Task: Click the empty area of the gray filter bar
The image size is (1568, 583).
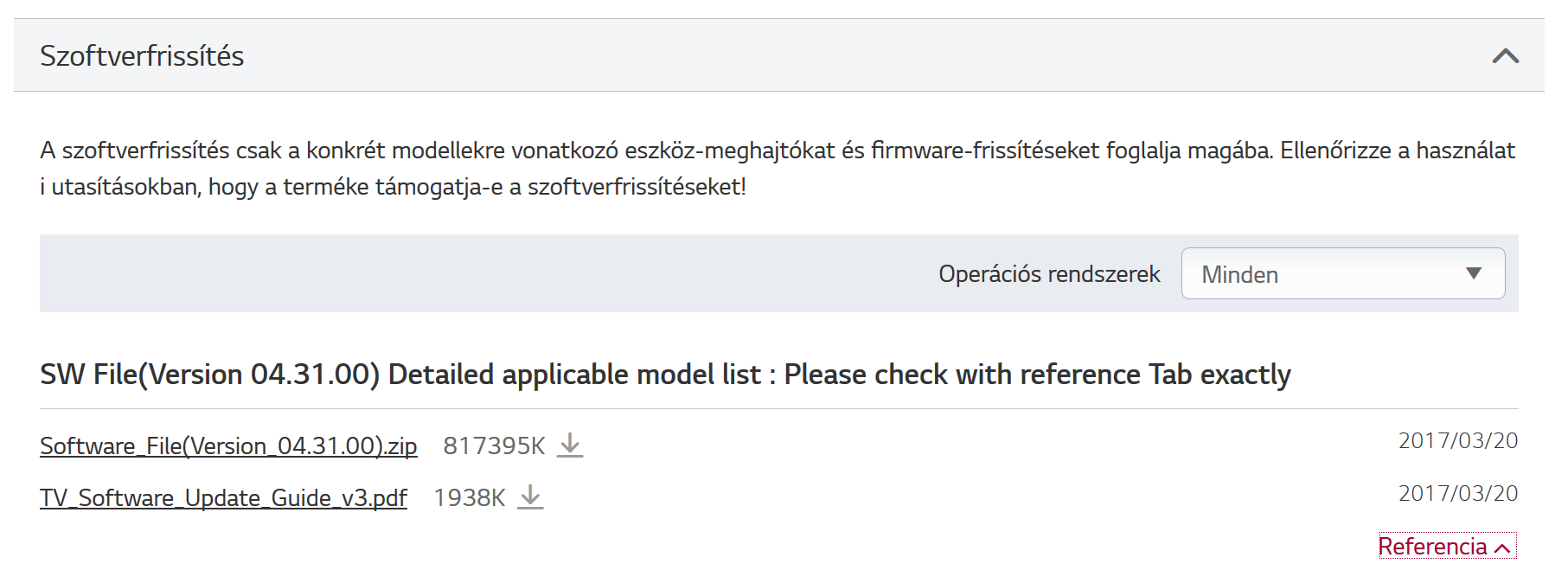Action: pos(484,273)
